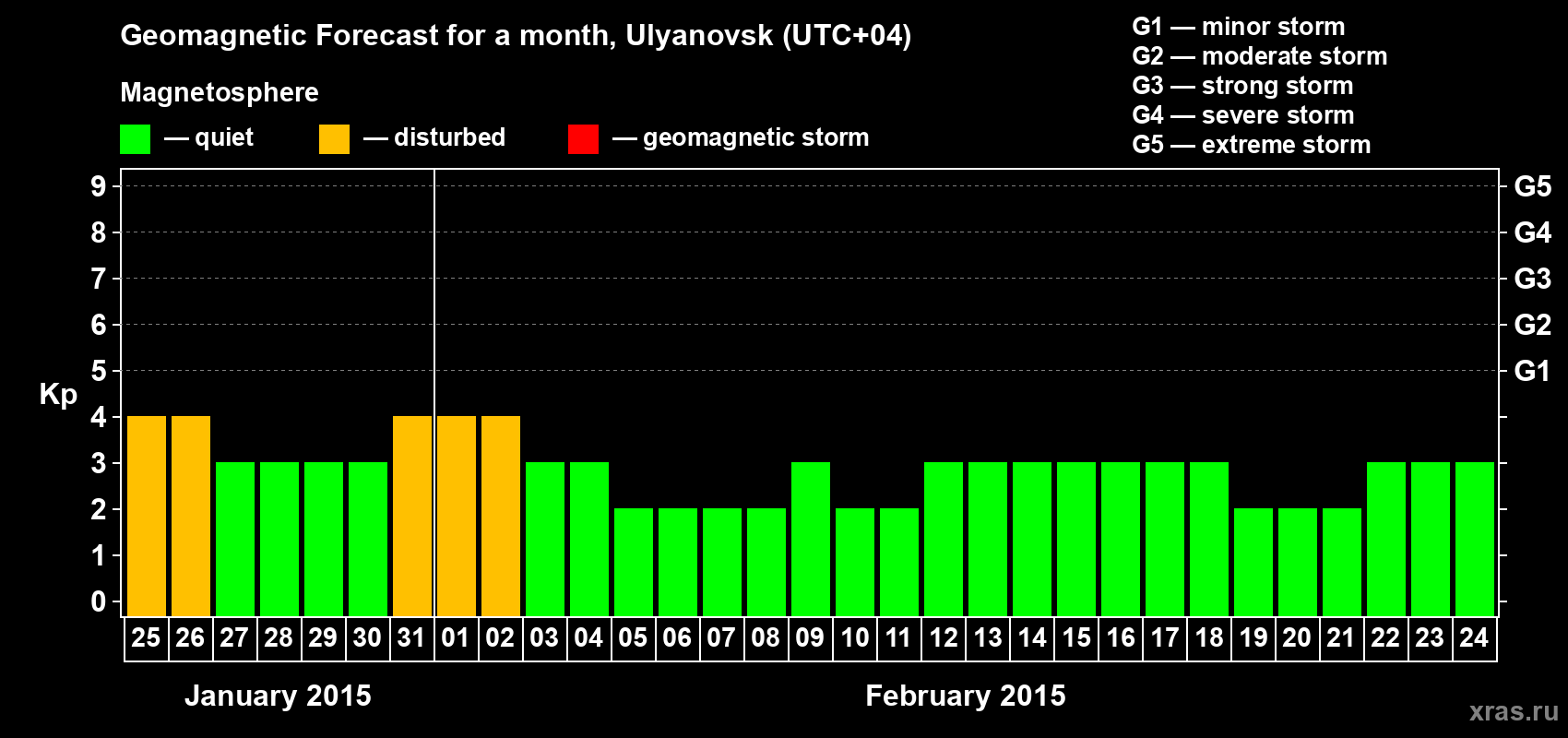Select the January 31 orange bar

pos(412,516)
